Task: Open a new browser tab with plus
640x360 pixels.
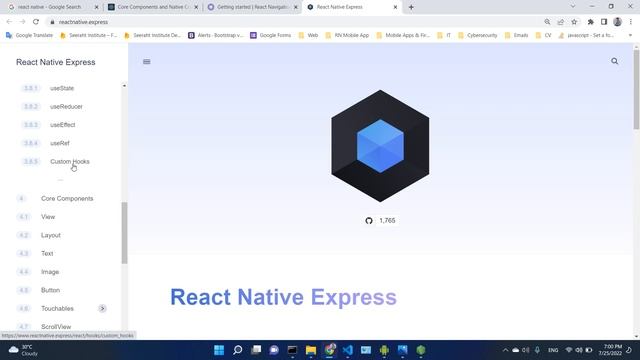Action: click(411, 7)
